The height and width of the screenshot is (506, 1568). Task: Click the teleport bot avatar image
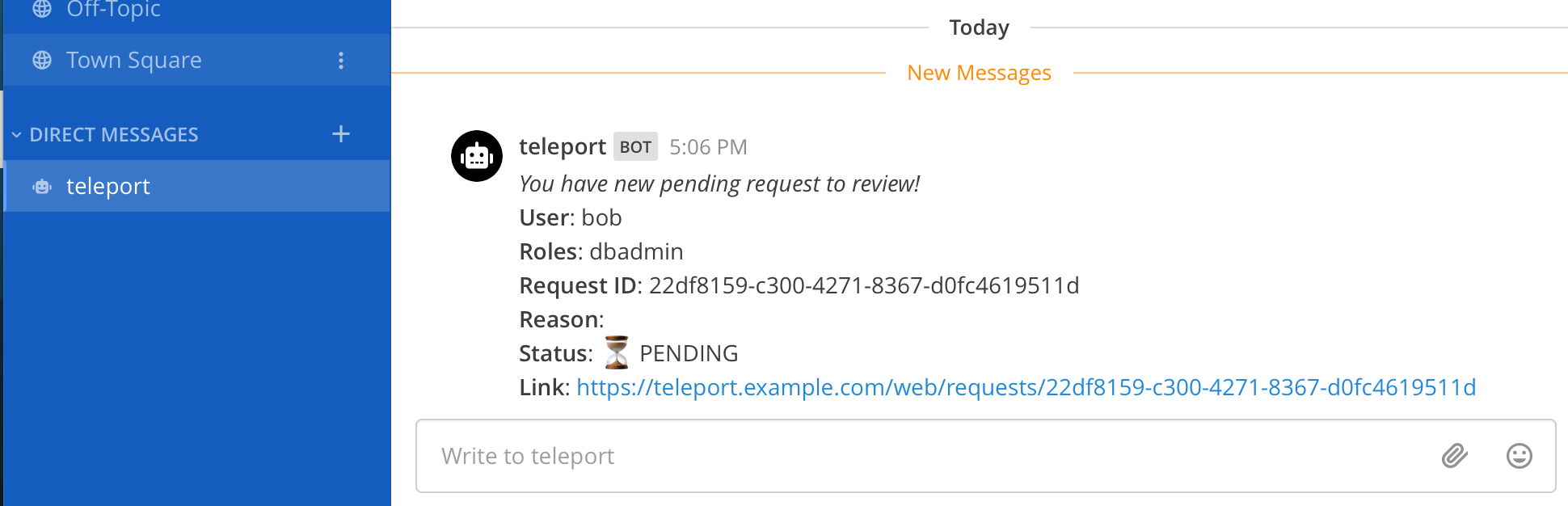[477, 156]
